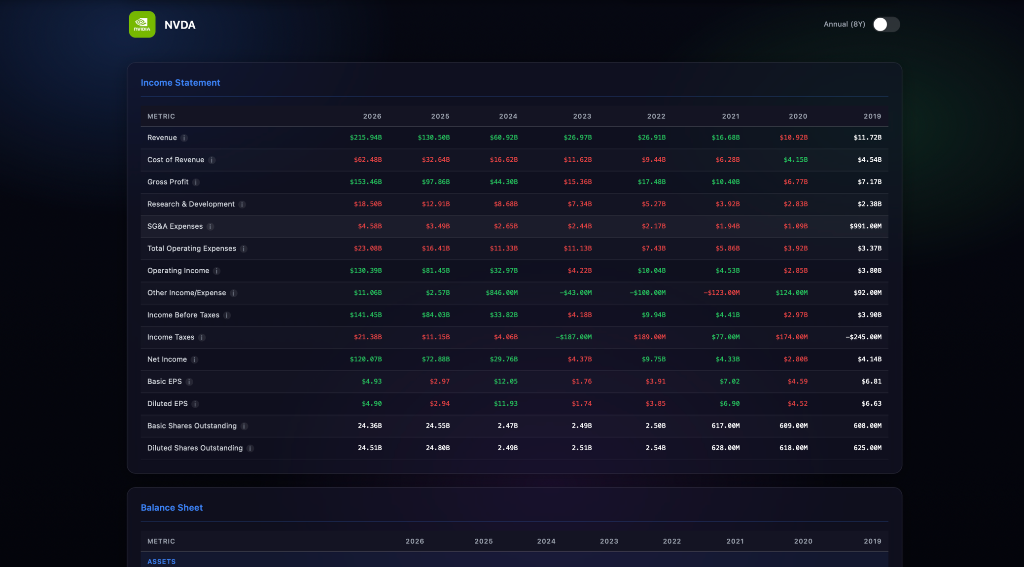Select the 2021 Basic EPS $7.02
Image resolution: width=1024 pixels, height=567 pixels.
729,382
